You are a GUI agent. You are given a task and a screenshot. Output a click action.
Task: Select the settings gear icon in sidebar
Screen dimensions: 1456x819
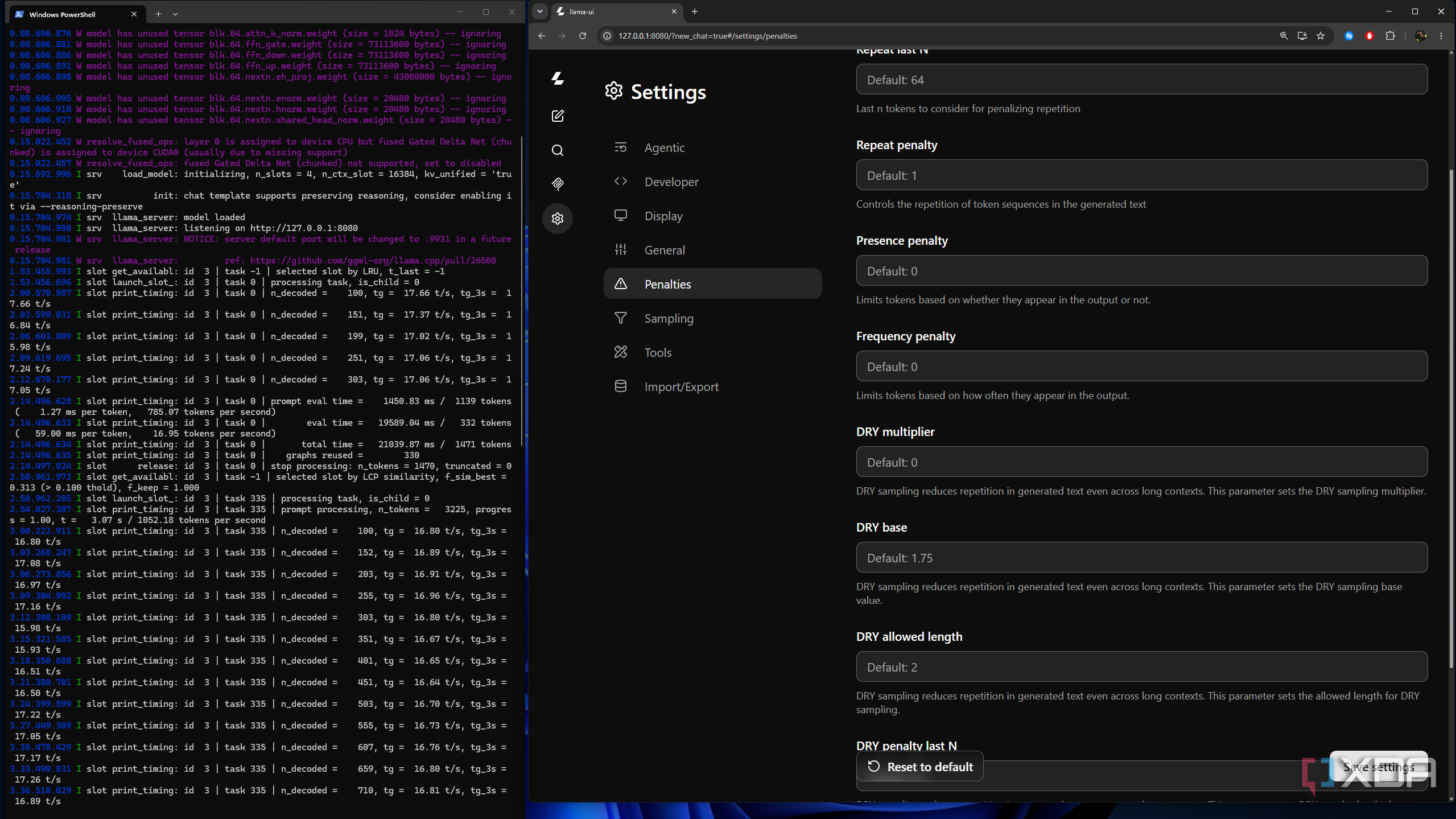coord(558,219)
